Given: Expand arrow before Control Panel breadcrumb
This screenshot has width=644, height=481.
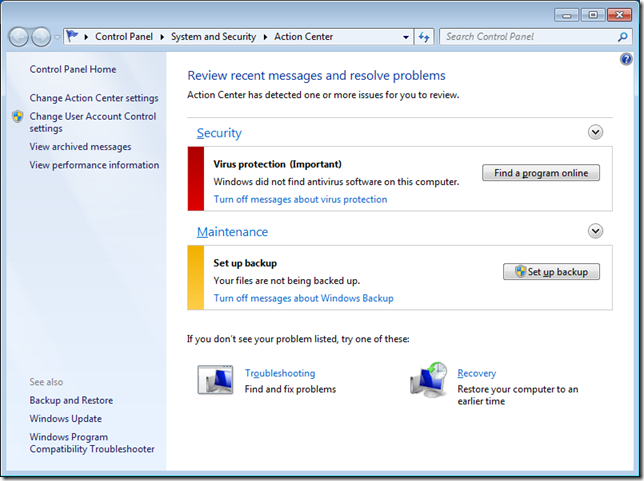Looking at the screenshot, I should coord(86,37).
